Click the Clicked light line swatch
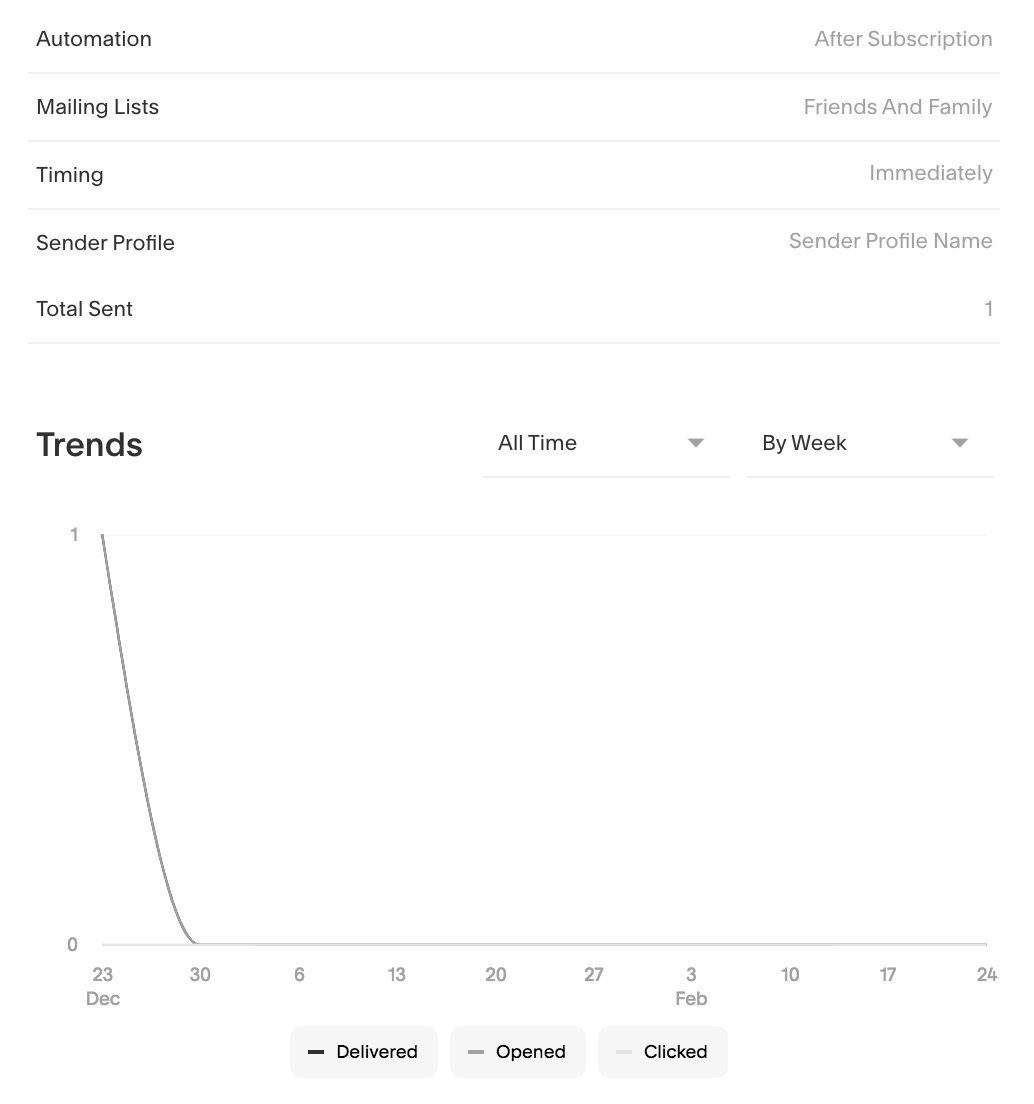The height and width of the screenshot is (1104, 1034). (x=624, y=1052)
